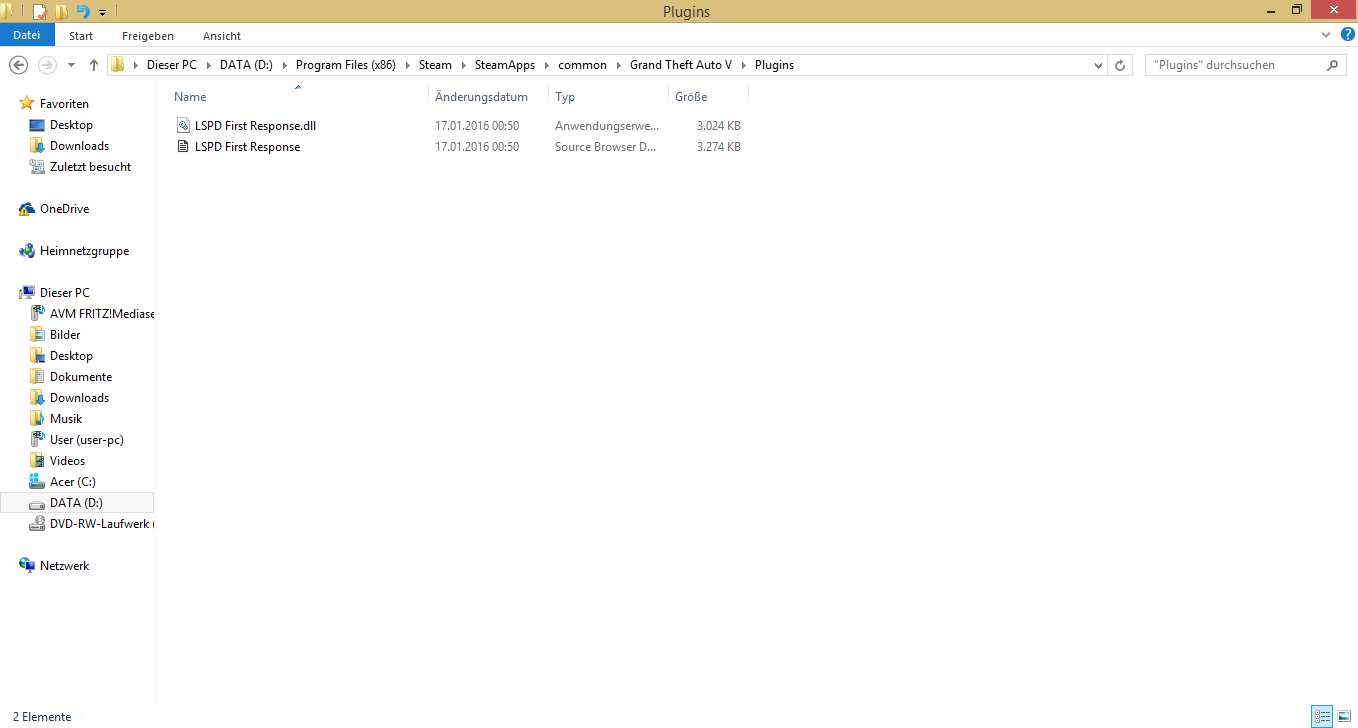Open Musik under Dieser PC
The width and height of the screenshot is (1358, 728).
click(66, 419)
